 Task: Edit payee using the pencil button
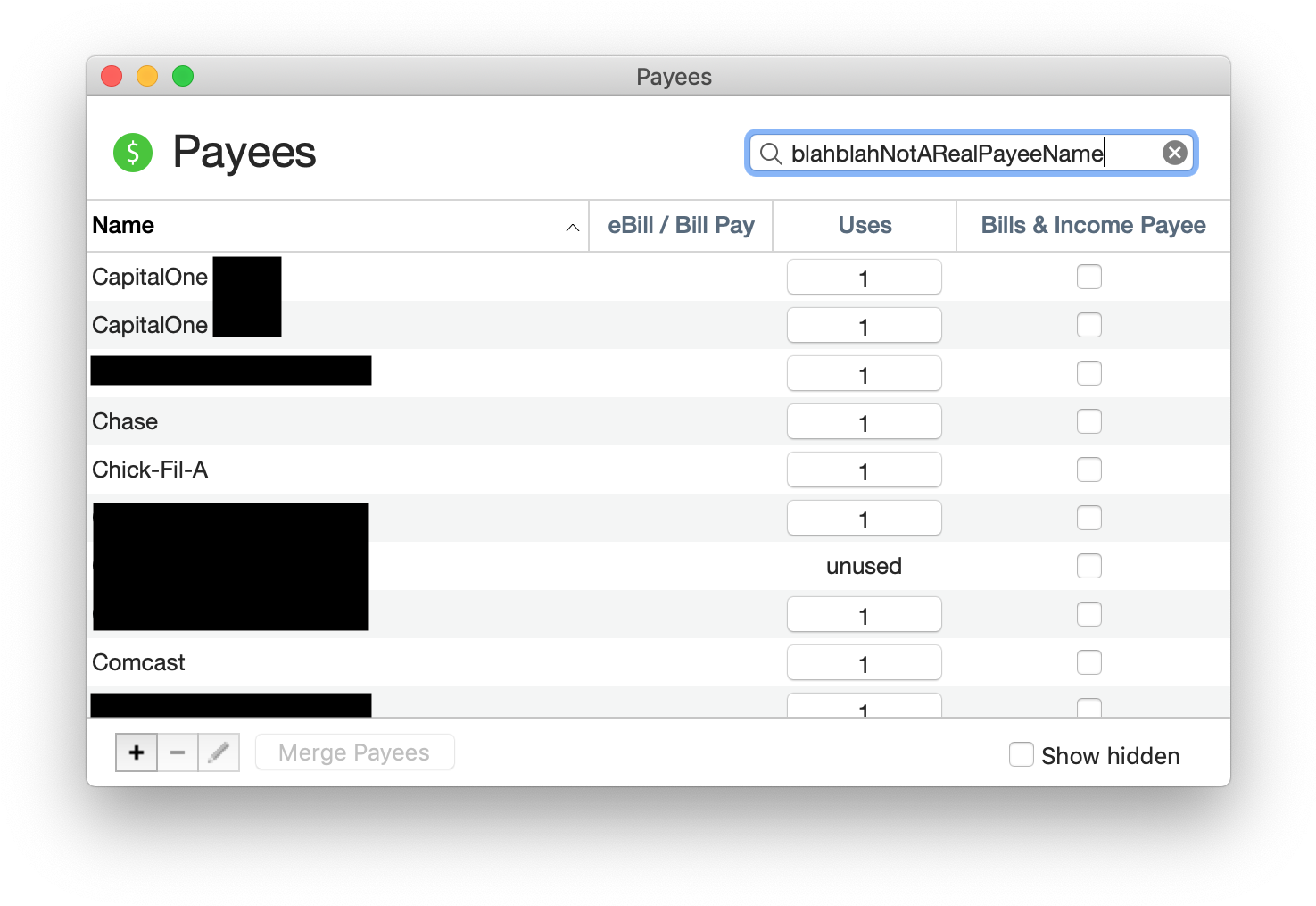219,753
